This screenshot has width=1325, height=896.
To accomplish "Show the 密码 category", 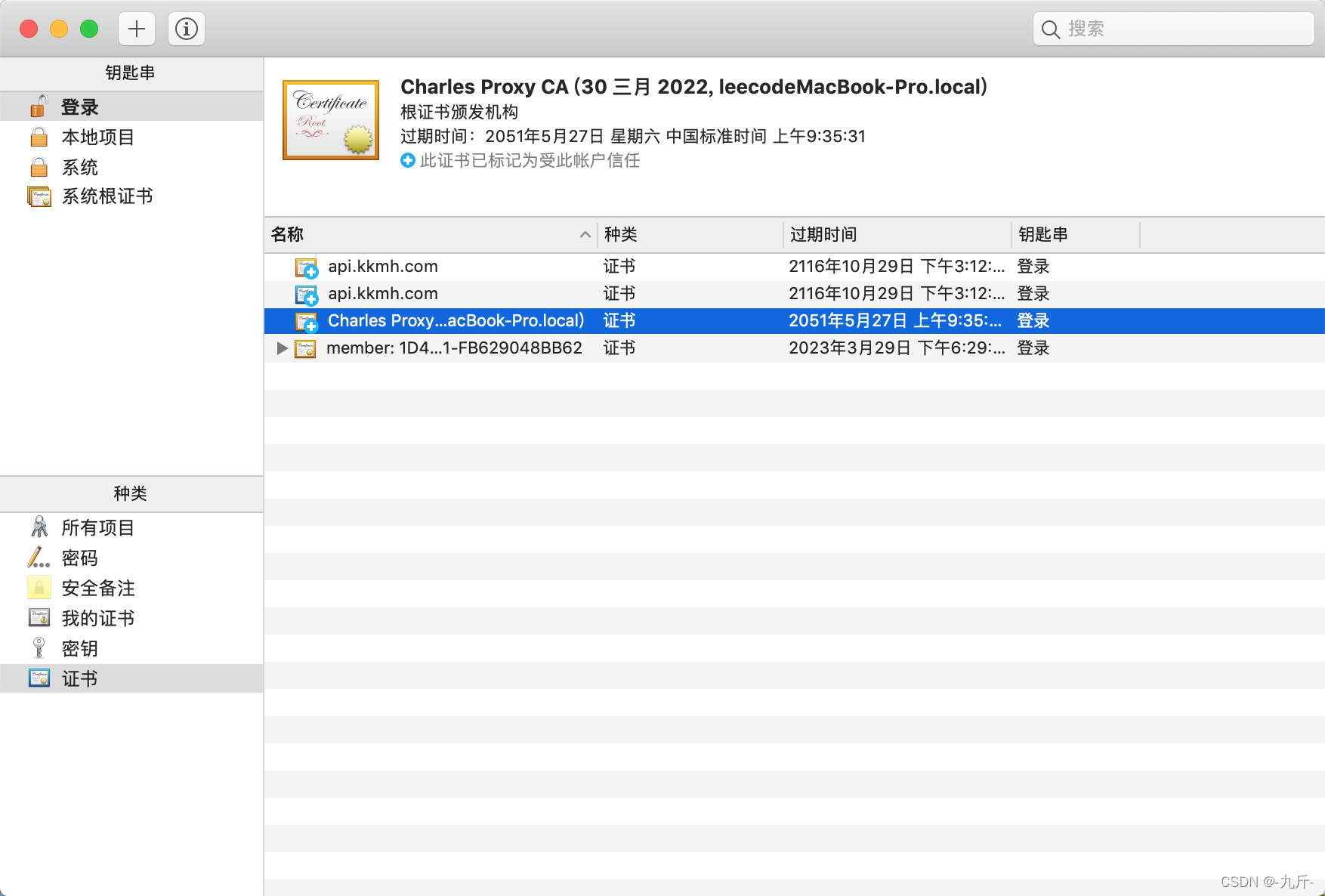I will [80, 558].
